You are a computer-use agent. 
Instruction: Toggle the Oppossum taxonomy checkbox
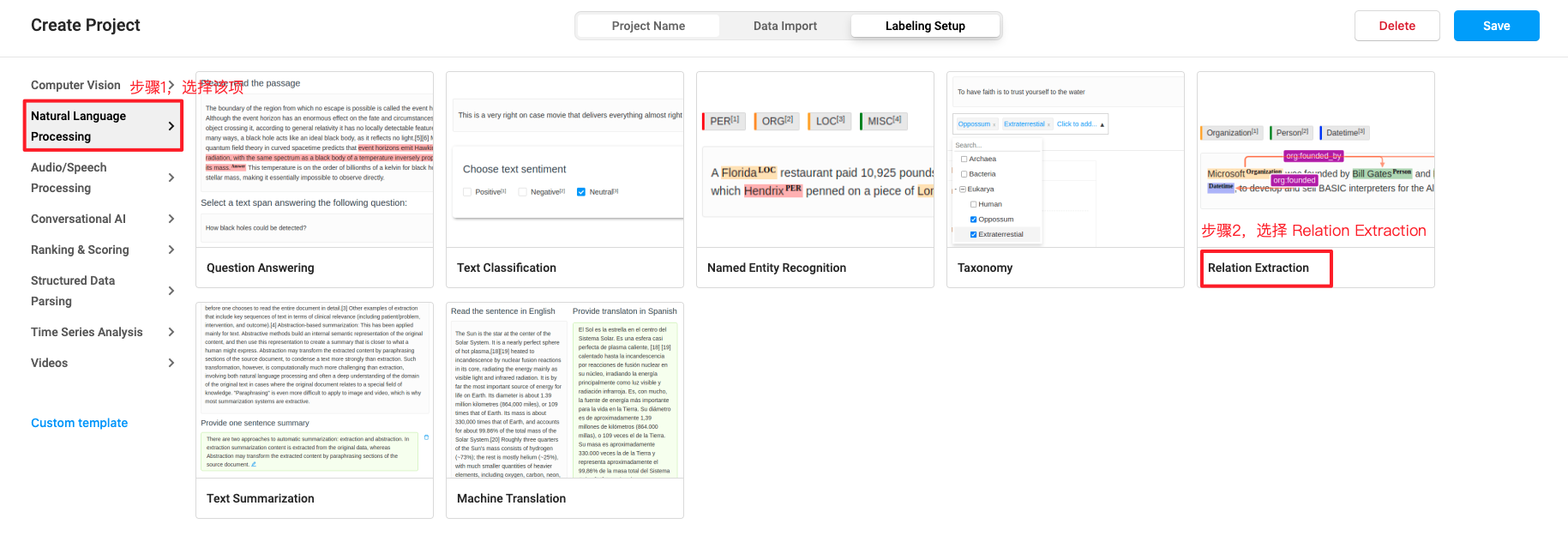974,220
